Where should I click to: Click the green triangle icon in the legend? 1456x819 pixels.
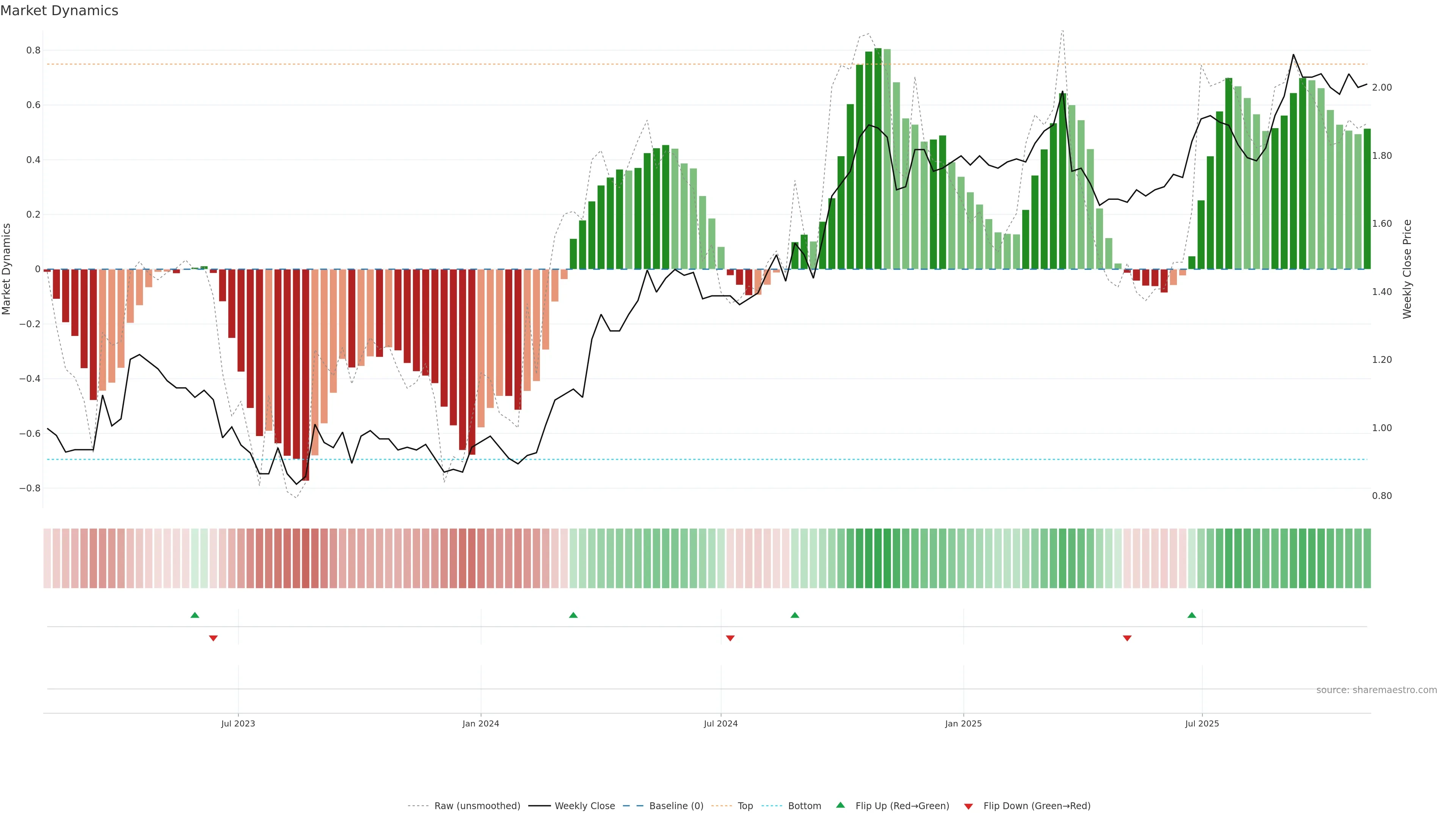pos(841,805)
